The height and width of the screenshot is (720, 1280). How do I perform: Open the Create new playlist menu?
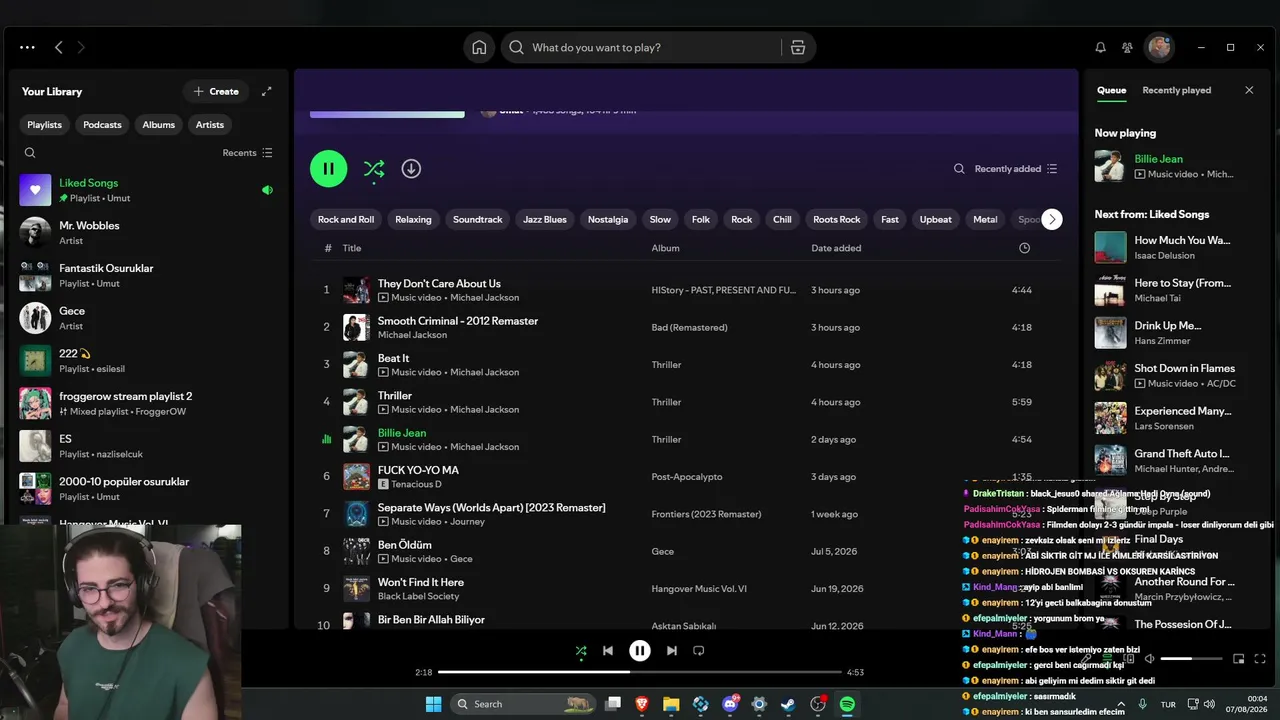coord(215,91)
